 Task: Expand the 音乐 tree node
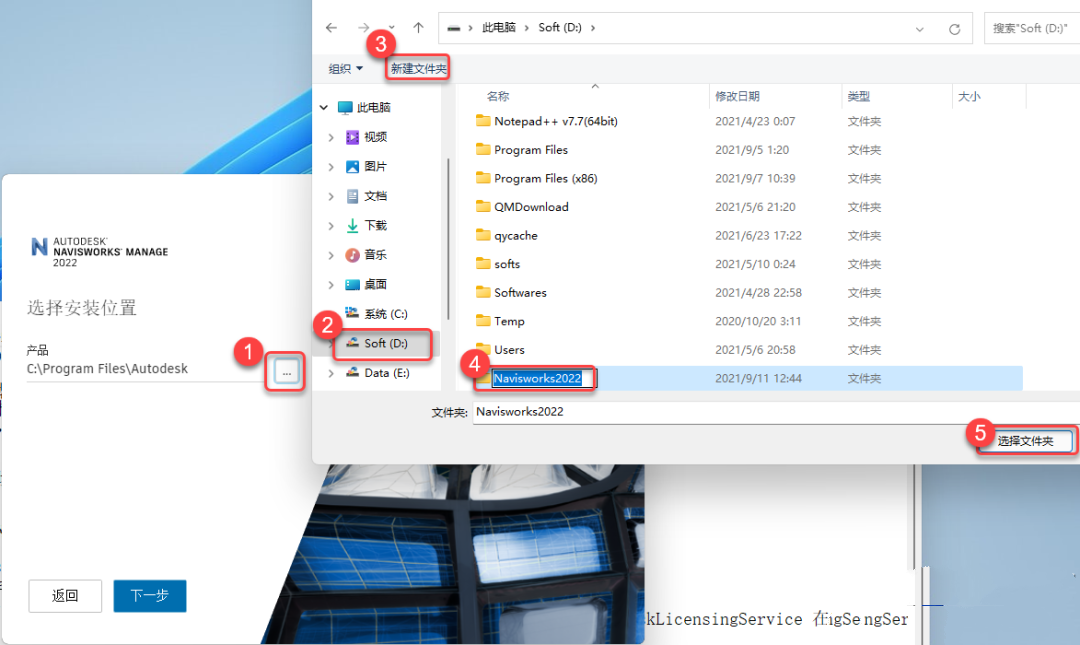coord(331,255)
